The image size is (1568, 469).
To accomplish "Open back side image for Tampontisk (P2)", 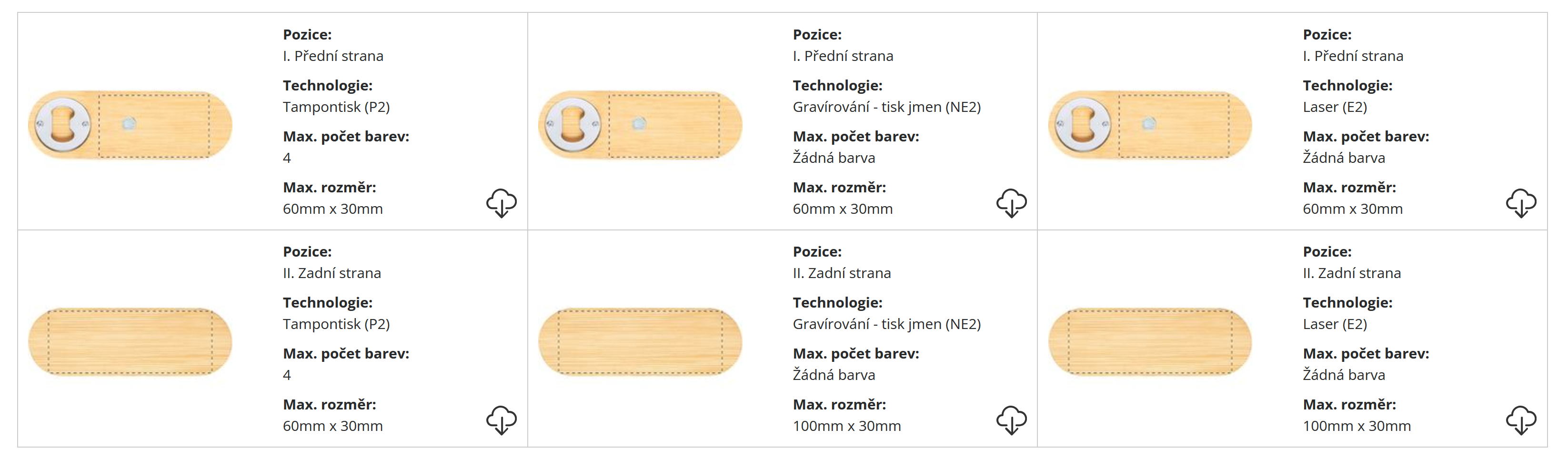I will (130, 342).
